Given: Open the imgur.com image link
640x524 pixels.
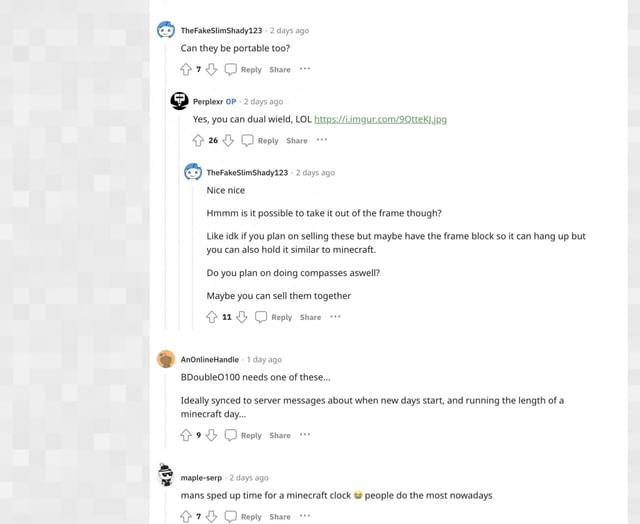Looking at the screenshot, I should pos(380,119).
